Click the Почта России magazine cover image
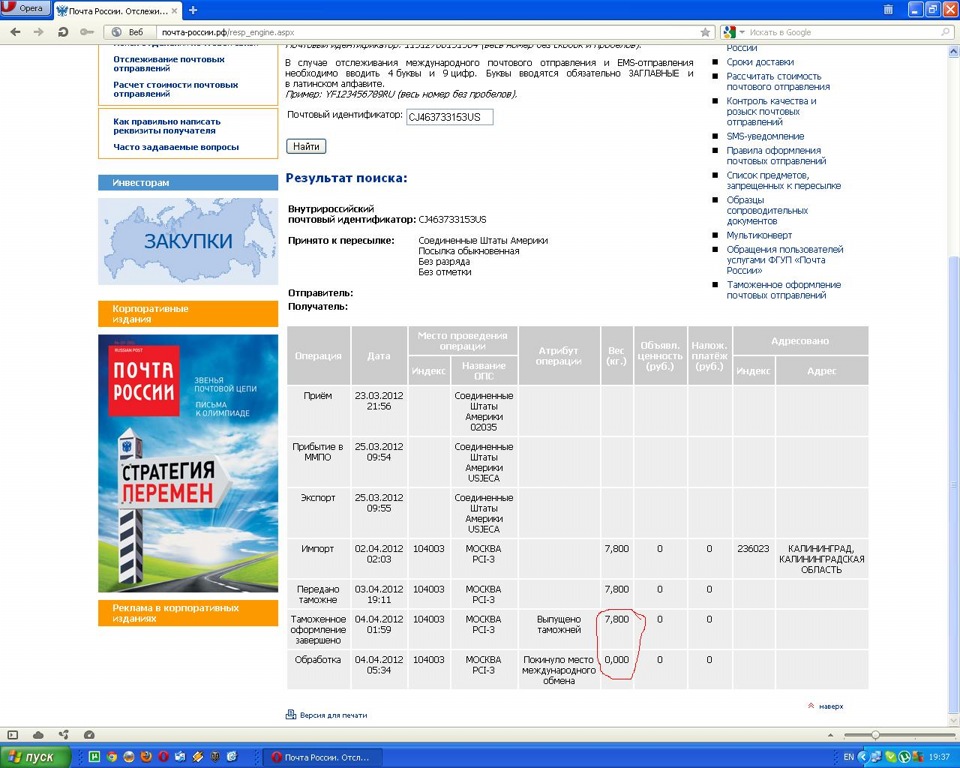Viewport: 960px width, 768px height. tap(188, 463)
